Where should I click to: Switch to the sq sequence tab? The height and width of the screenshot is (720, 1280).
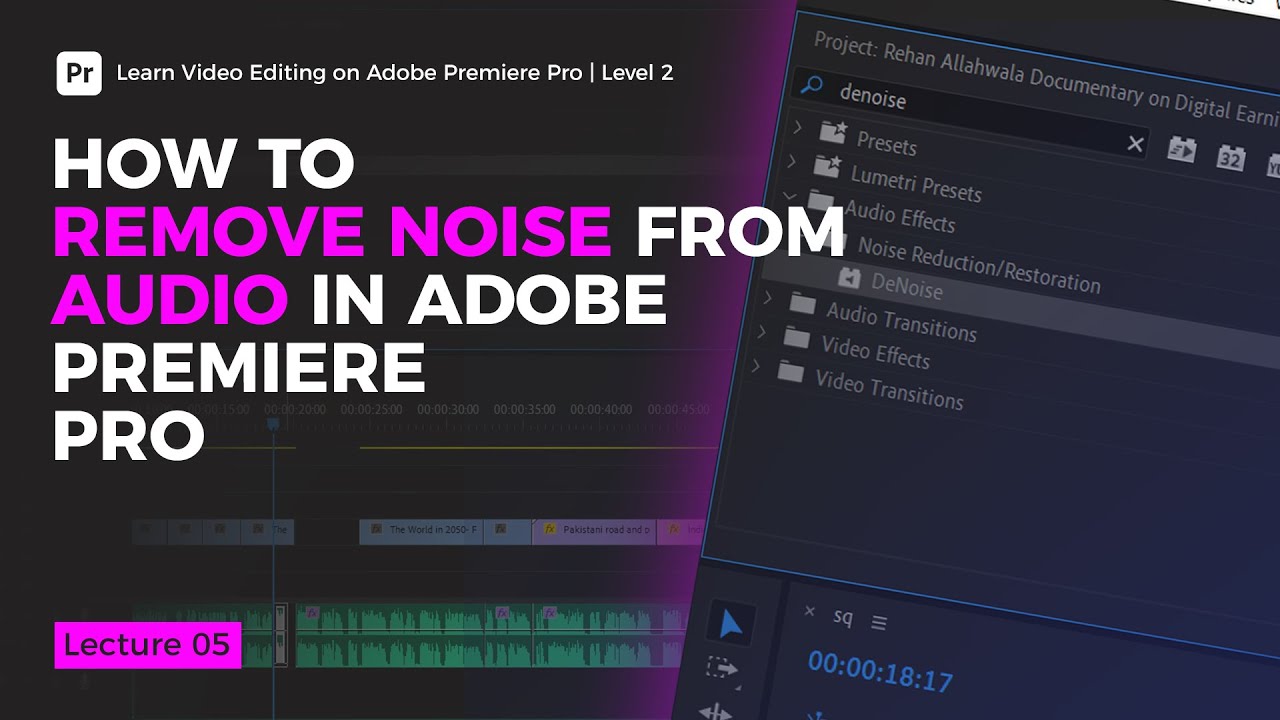(843, 617)
